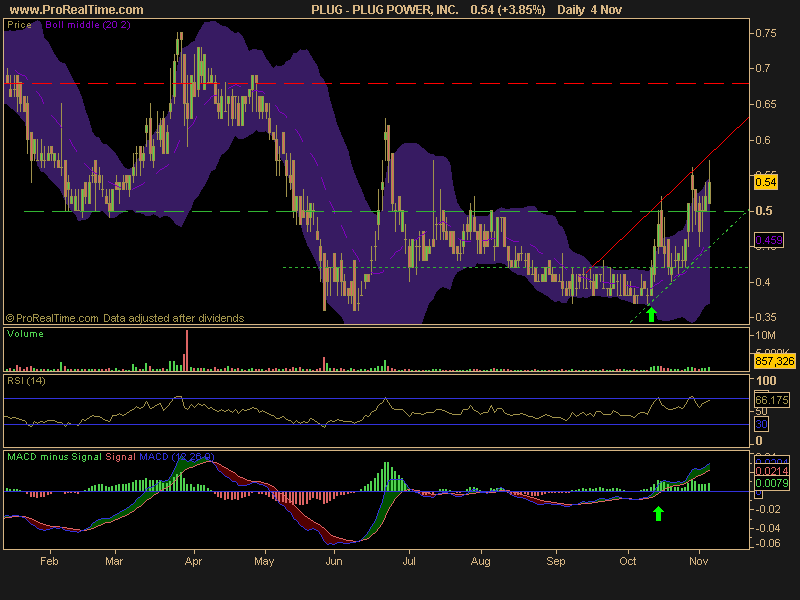Click the www.ProRealTime.com text at top
The width and height of the screenshot is (800, 600).
tap(76, 10)
